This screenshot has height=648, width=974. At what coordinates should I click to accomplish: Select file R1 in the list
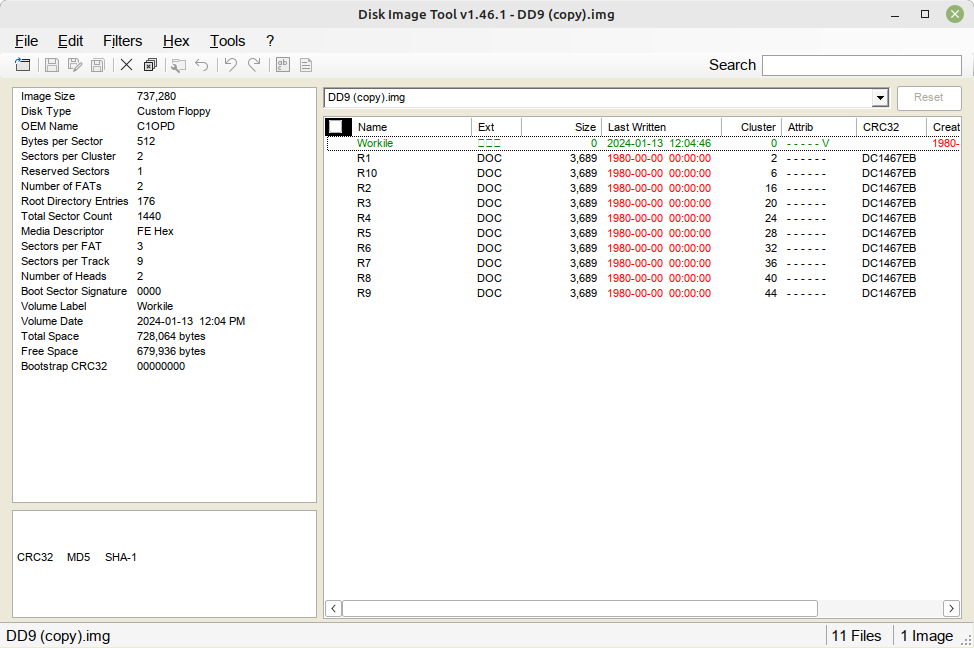click(x=643, y=158)
